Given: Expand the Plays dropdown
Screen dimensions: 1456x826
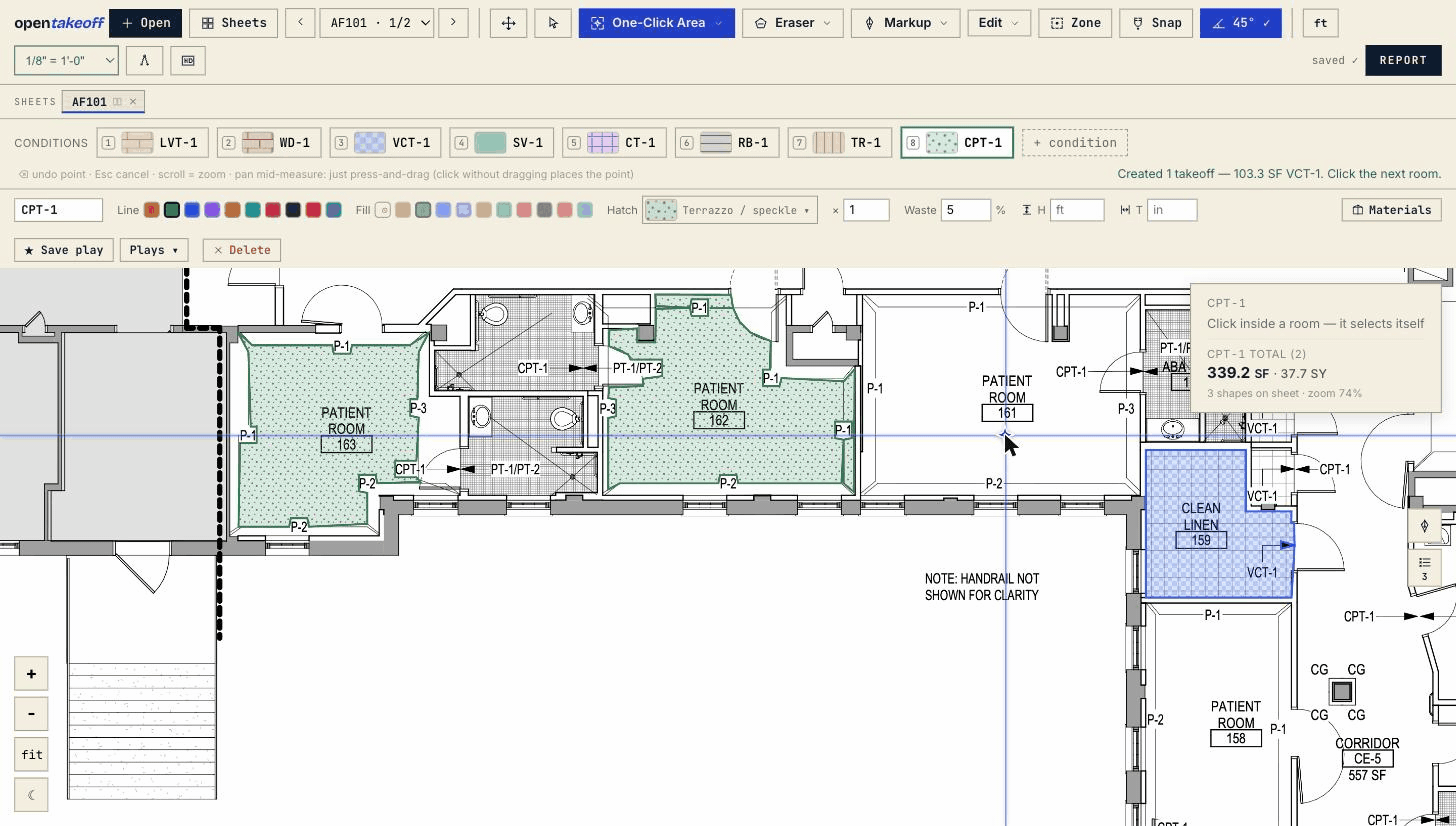Looking at the screenshot, I should [x=154, y=250].
